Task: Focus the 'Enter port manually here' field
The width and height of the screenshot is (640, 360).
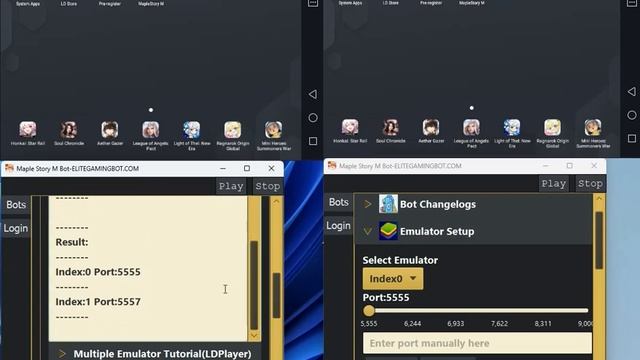Action: tap(477, 343)
